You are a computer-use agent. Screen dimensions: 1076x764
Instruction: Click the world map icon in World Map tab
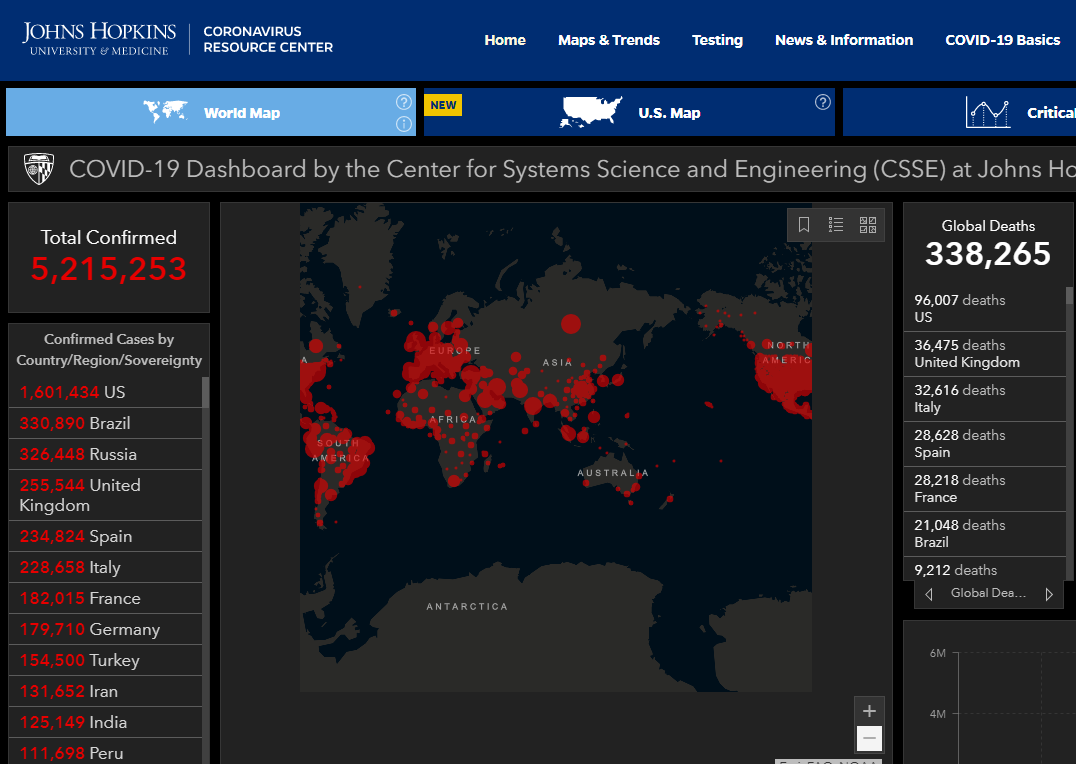(165, 111)
